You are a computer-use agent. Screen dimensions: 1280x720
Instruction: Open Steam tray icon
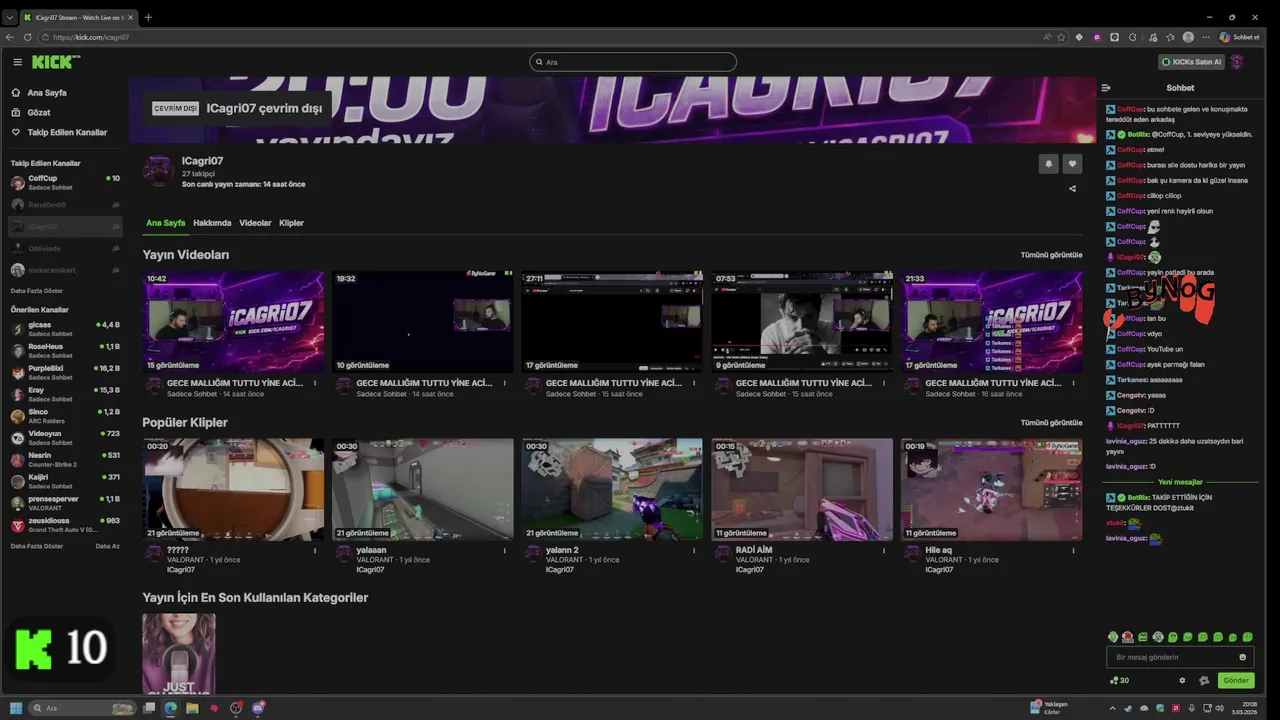pos(1128,708)
